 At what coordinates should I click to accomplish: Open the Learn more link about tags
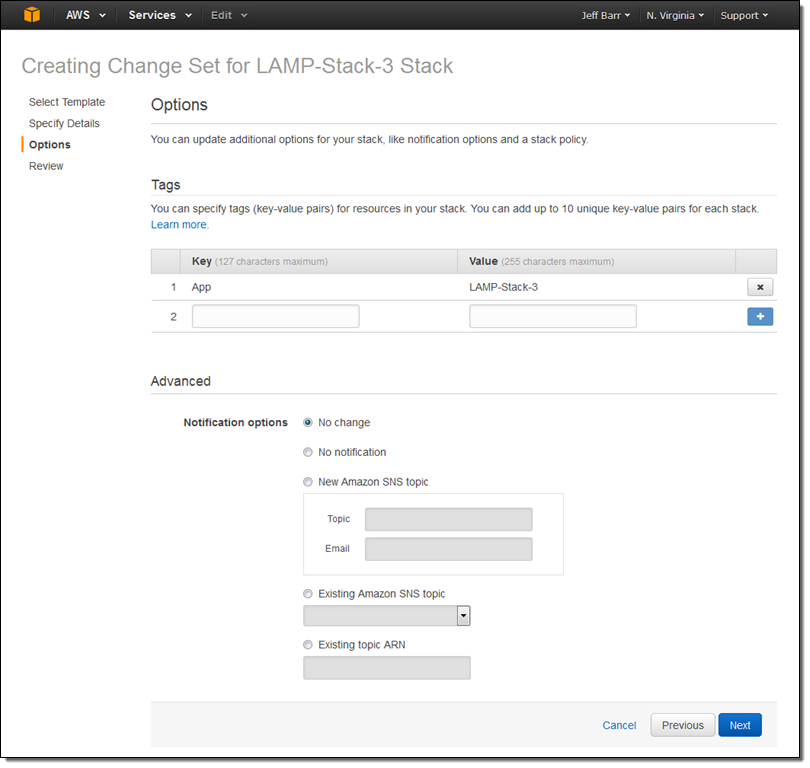[x=179, y=225]
